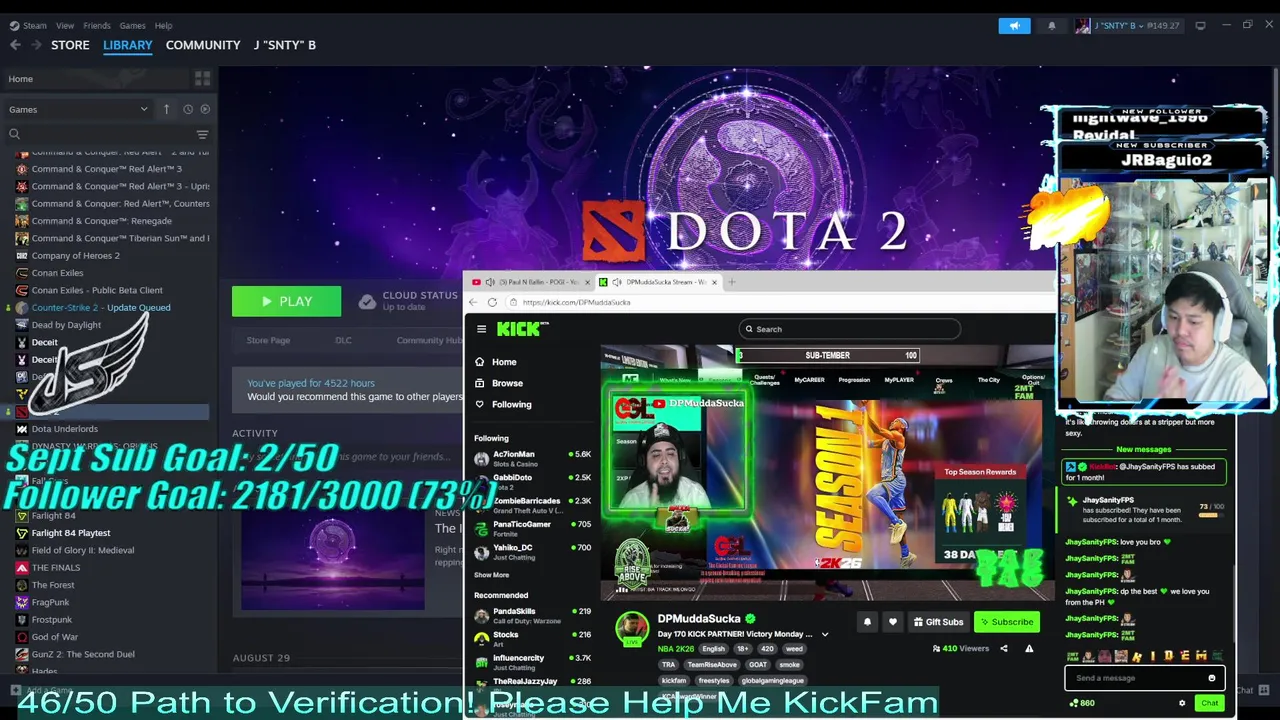Screen dimensions: 1280x720
Task: Follow DPMuddaSucka with heart icon
Action: [893, 622]
